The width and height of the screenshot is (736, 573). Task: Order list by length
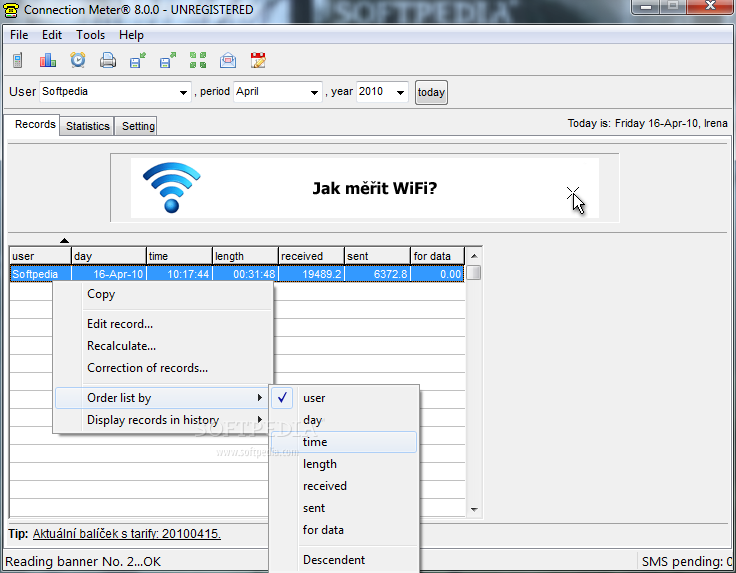(344, 464)
